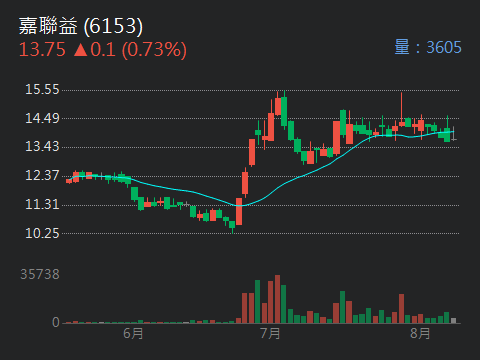Click the 8月 date axis label
This screenshot has width=480, height=360.
coord(420,333)
